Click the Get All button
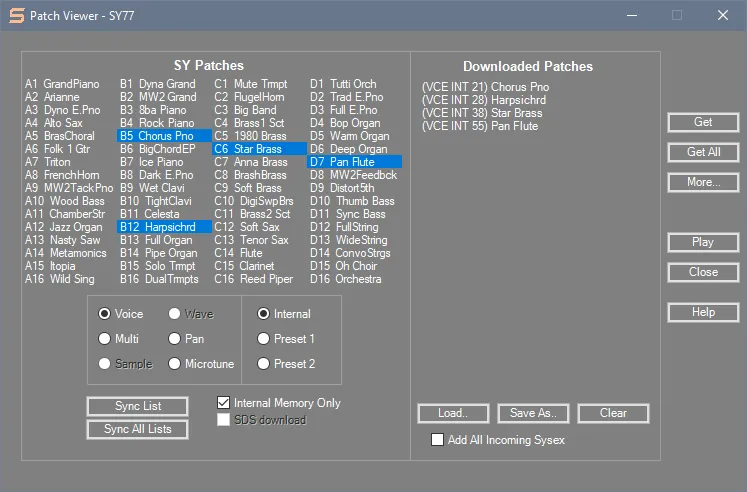The height and width of the screenshot is (492, 747). point(703,152)
